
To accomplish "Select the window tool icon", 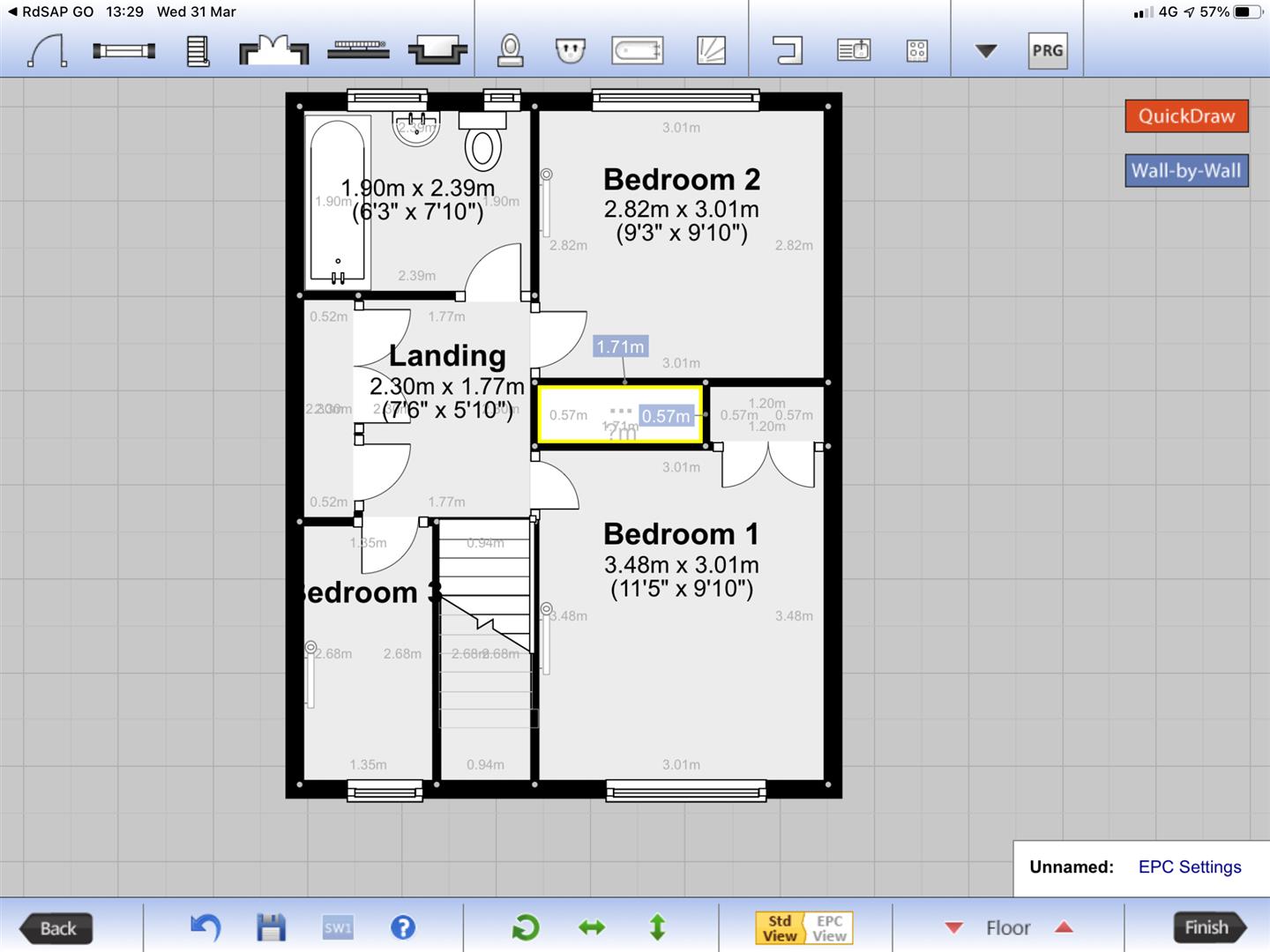I will click(x=123, y=51).
